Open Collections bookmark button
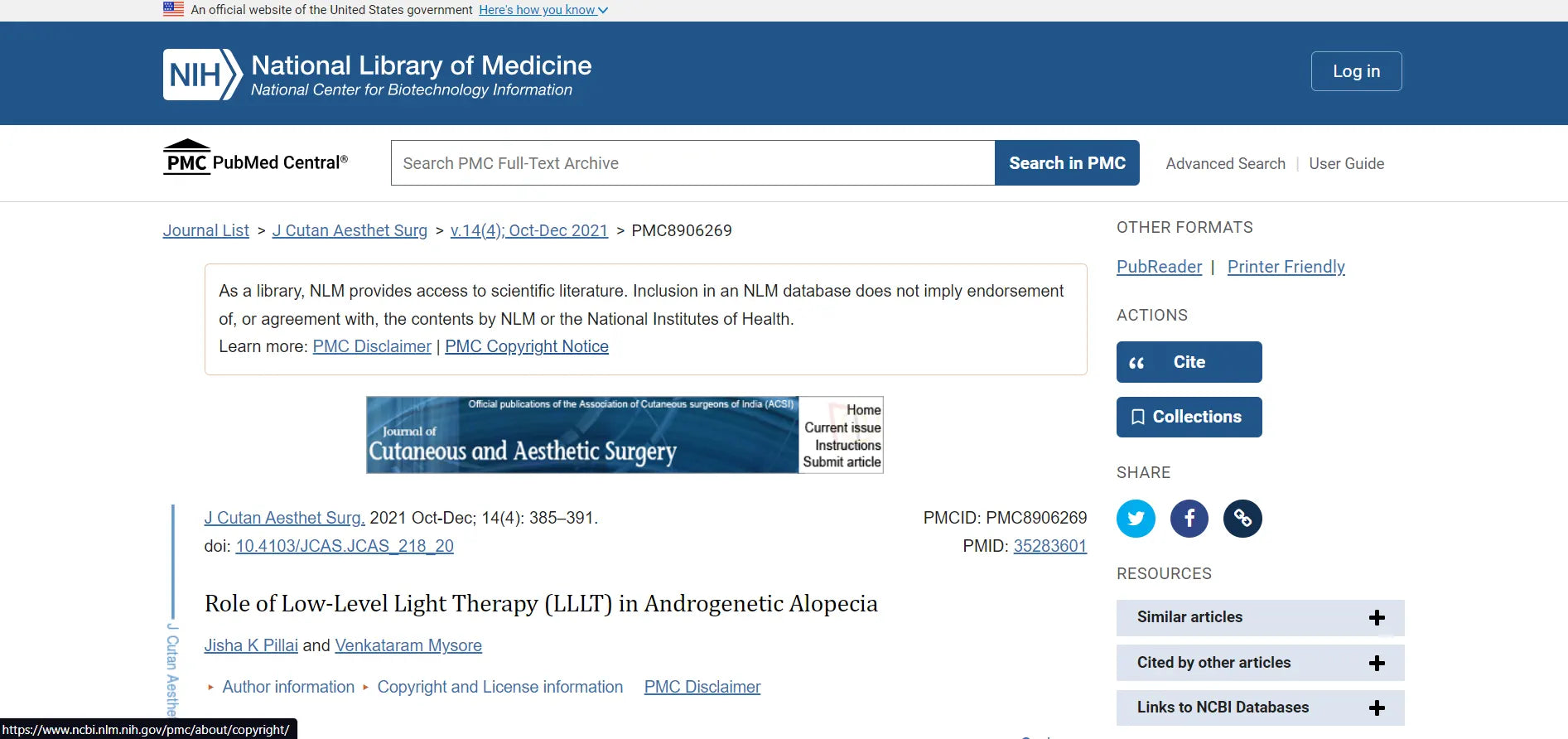This screenshot has height=739, width=1568. coord(1189,417)
